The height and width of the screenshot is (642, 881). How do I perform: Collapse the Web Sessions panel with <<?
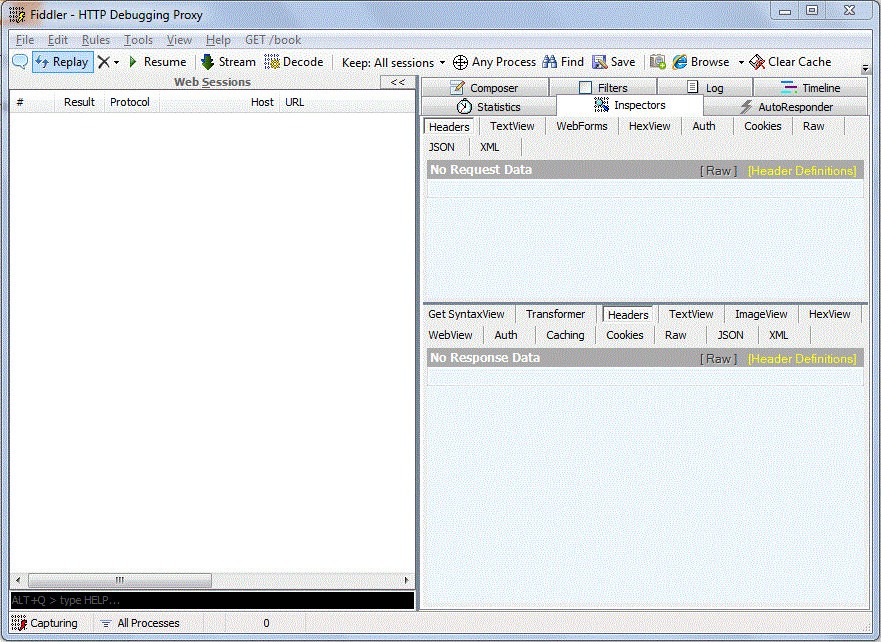(398, 82)
